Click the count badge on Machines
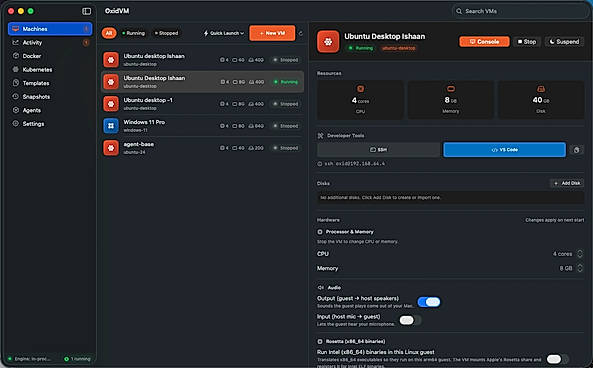This screenshot has height=368, width=593. [x=86, y=29]
